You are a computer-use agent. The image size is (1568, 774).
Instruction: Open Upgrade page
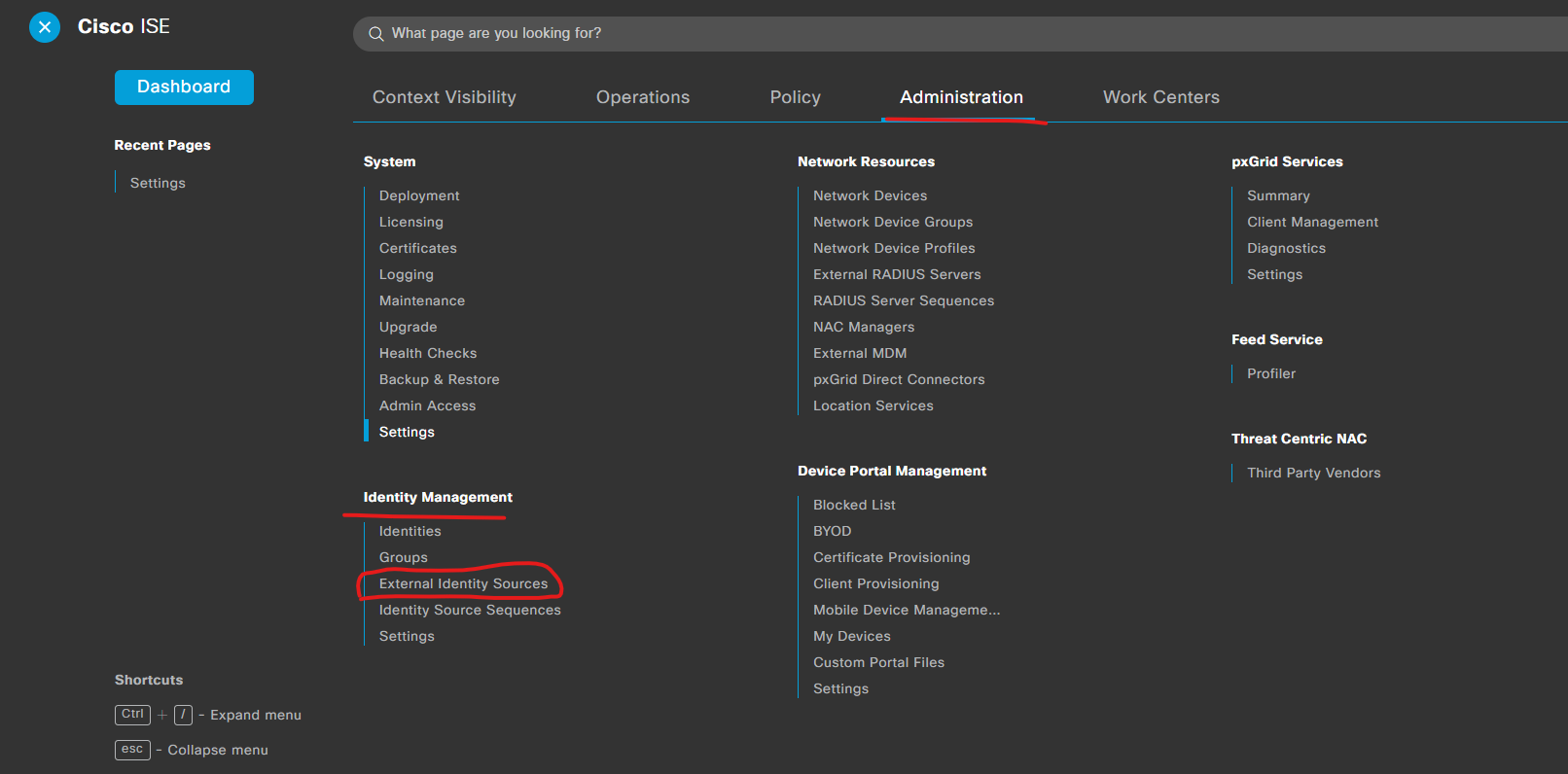[409, 327]
